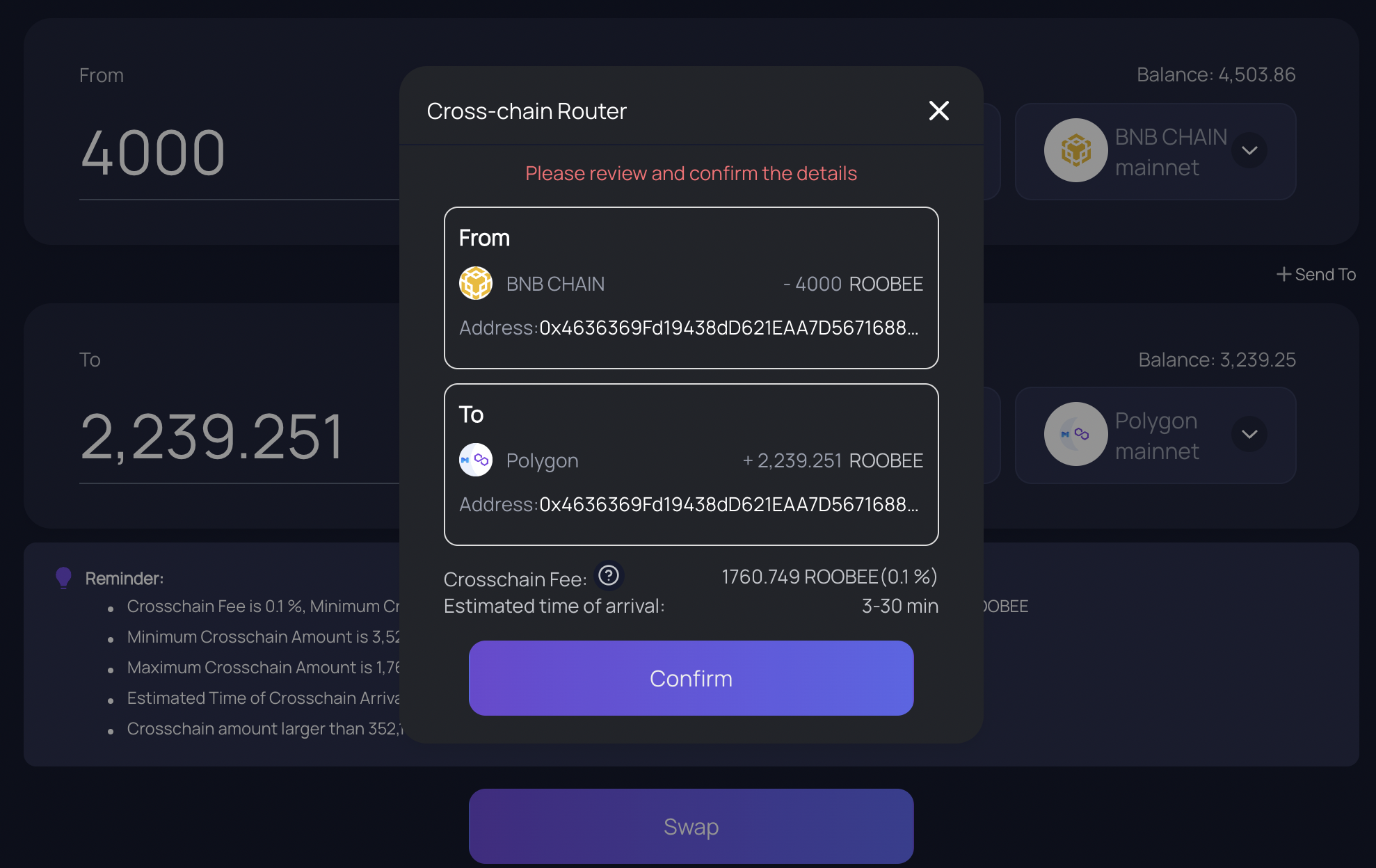The width and height of the screenshot is (1376, 868).
Task: Click the plus icon next to Send To
Action: tap(1284, 275)
